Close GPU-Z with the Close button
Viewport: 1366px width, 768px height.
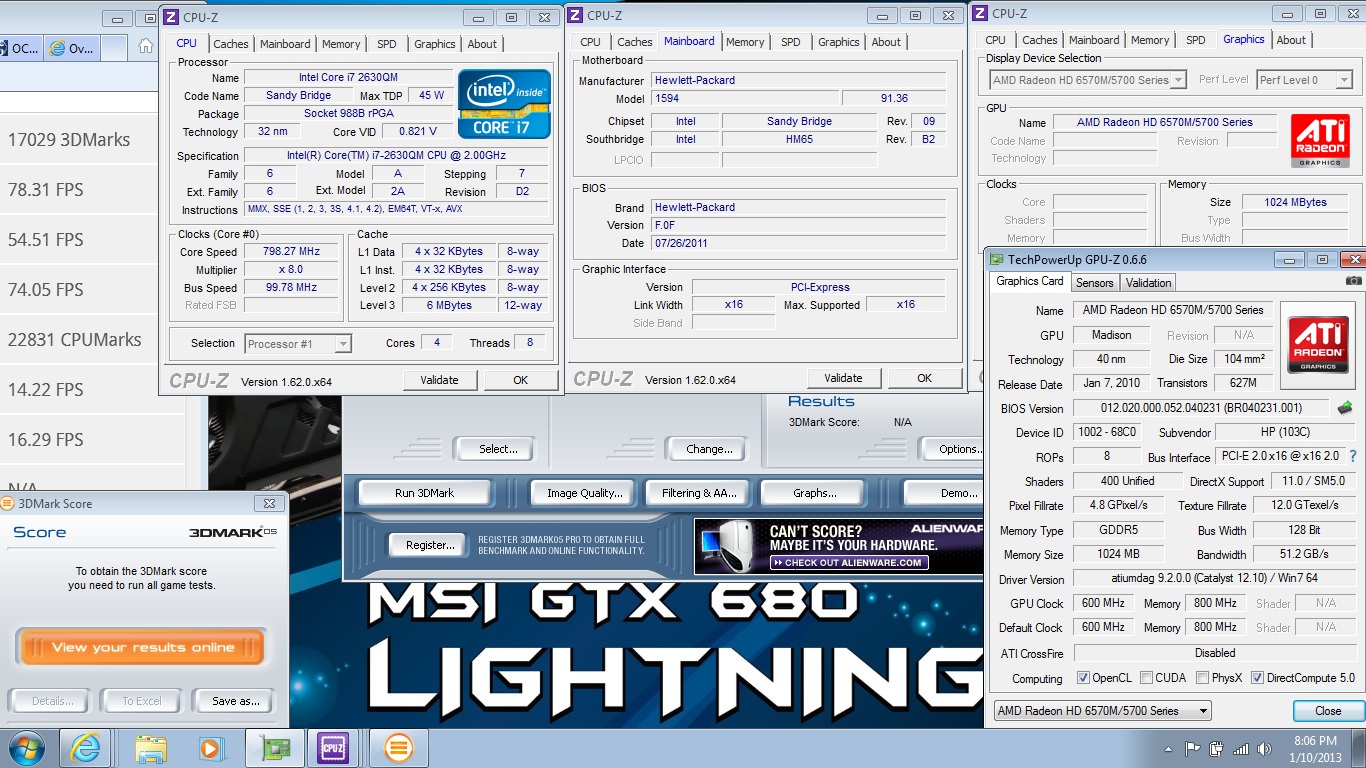click(x=1328, y=711)
